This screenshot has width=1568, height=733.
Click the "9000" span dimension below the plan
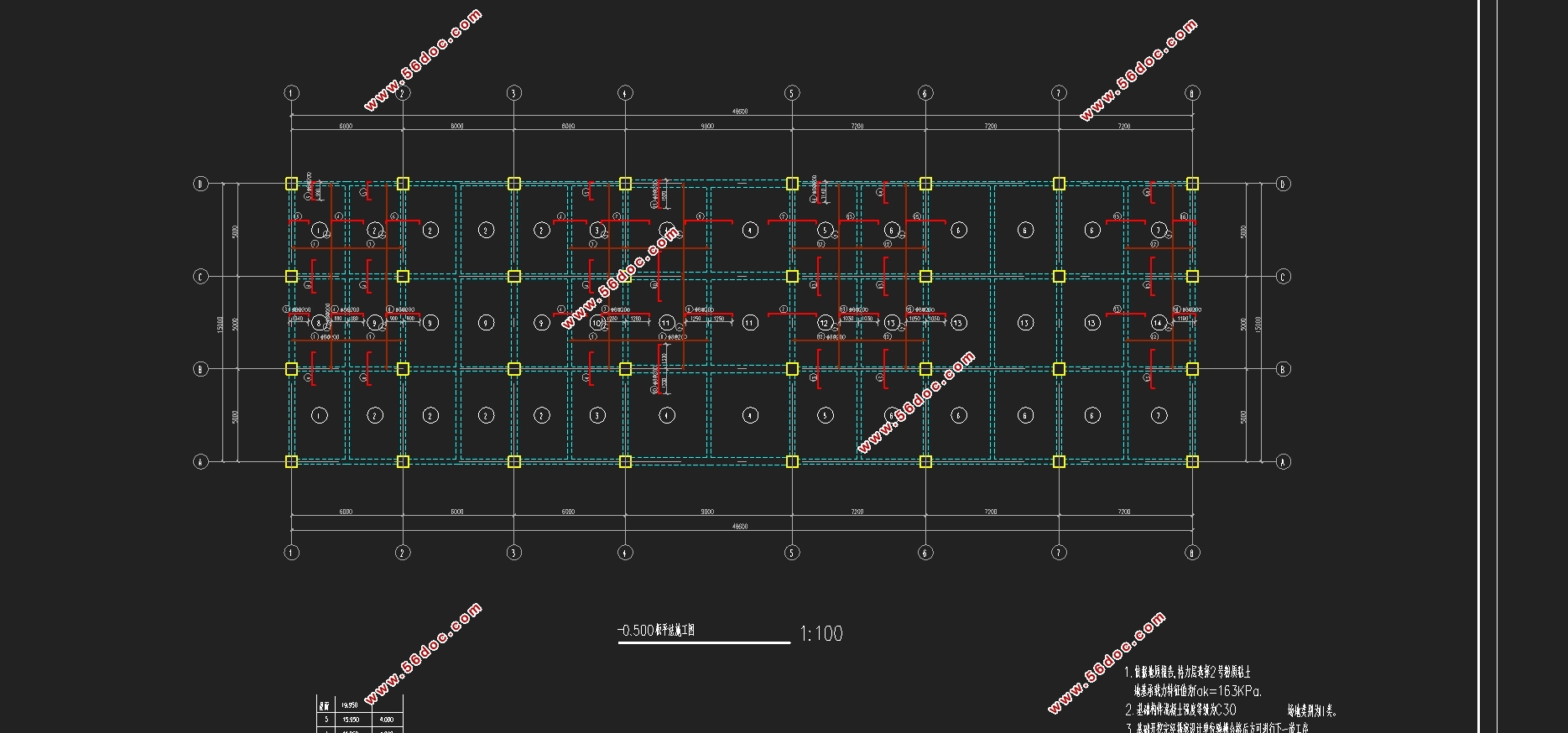click(707, 512)
